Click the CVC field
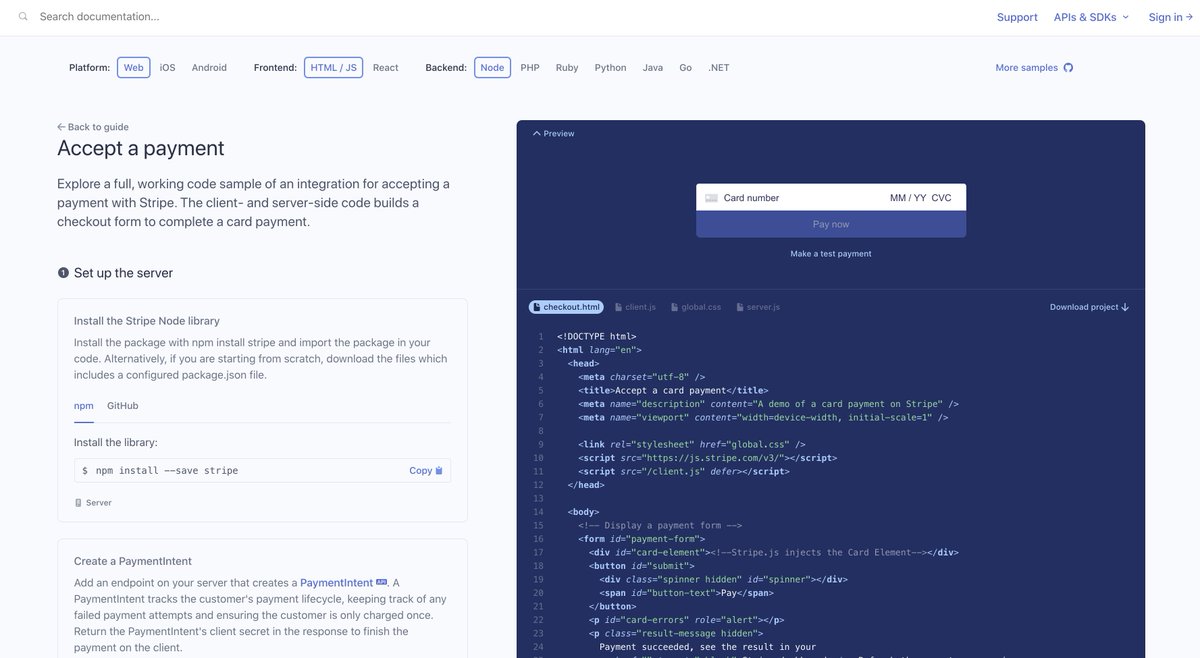The height and width of the screenshot is (658, 1200). point(942,198)
